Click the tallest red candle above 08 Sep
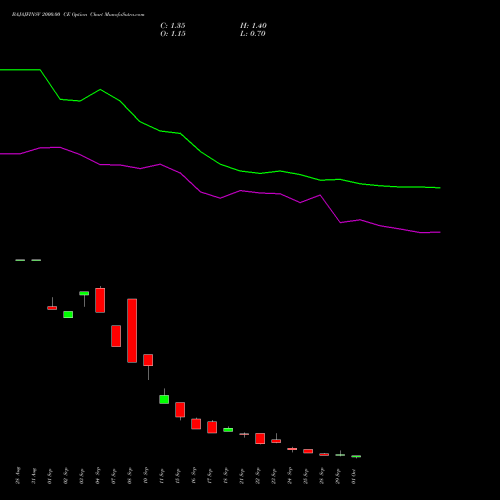 click(132, 331)
